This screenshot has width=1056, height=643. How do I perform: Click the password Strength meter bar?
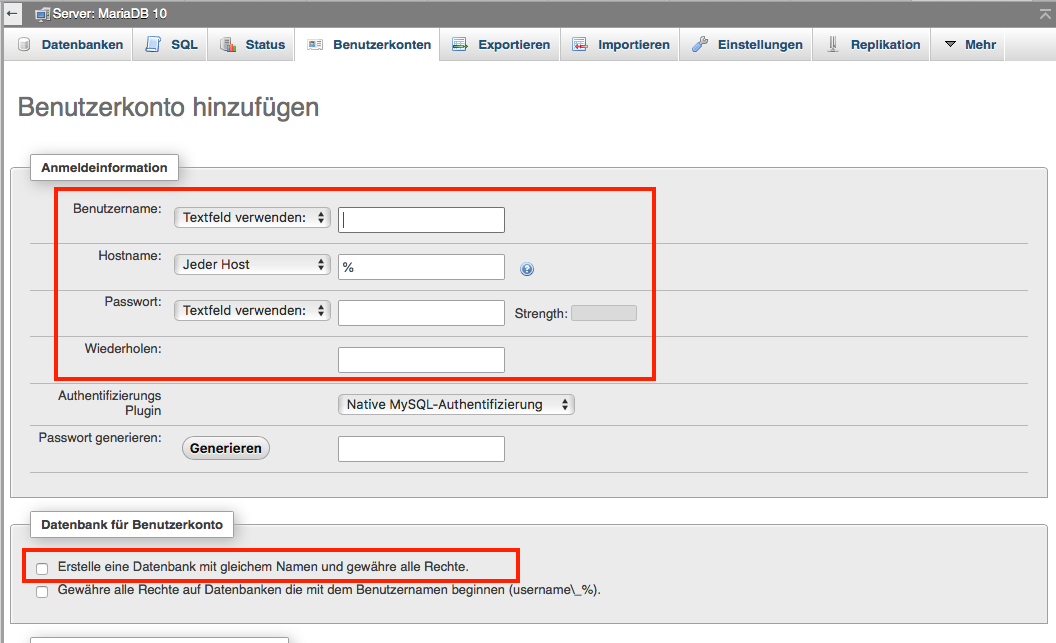(603, 313)
